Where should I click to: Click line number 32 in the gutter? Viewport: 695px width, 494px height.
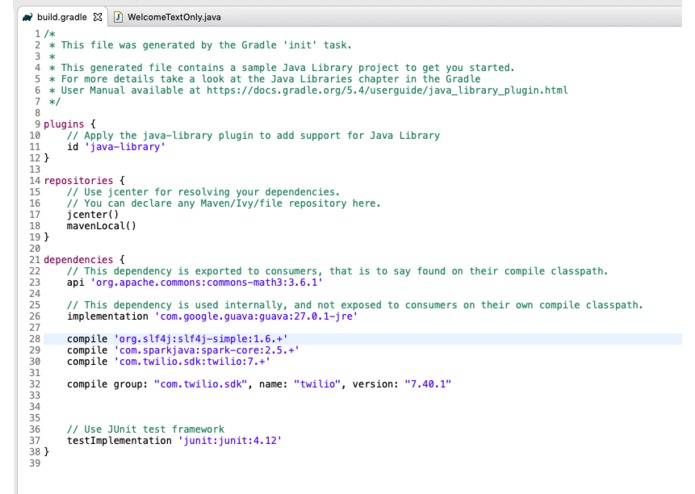[35, 384]
